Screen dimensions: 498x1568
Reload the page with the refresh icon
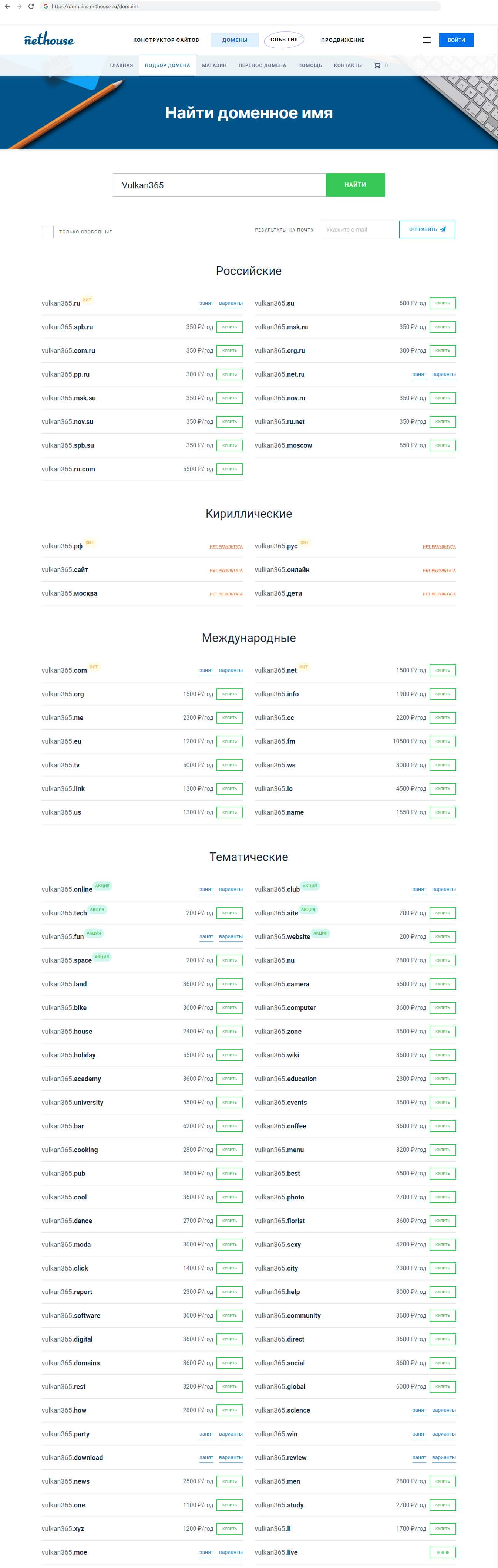point(31,6)
